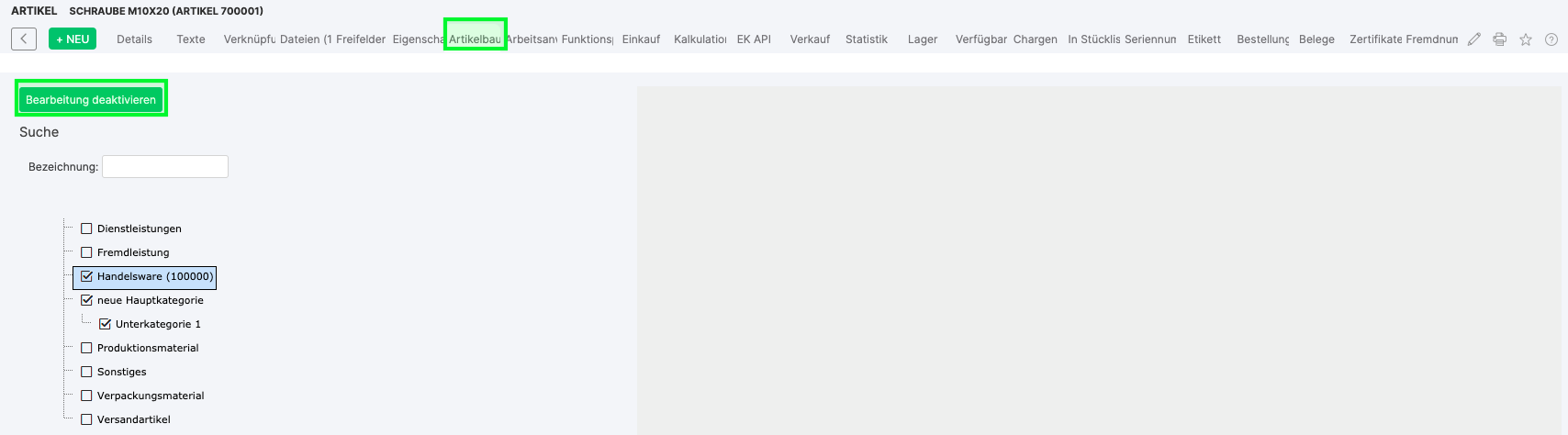The width and height of the screenshot is (1568, 435).
Task: Click into the Bezeichnung search field
Action: coord(165,167)
